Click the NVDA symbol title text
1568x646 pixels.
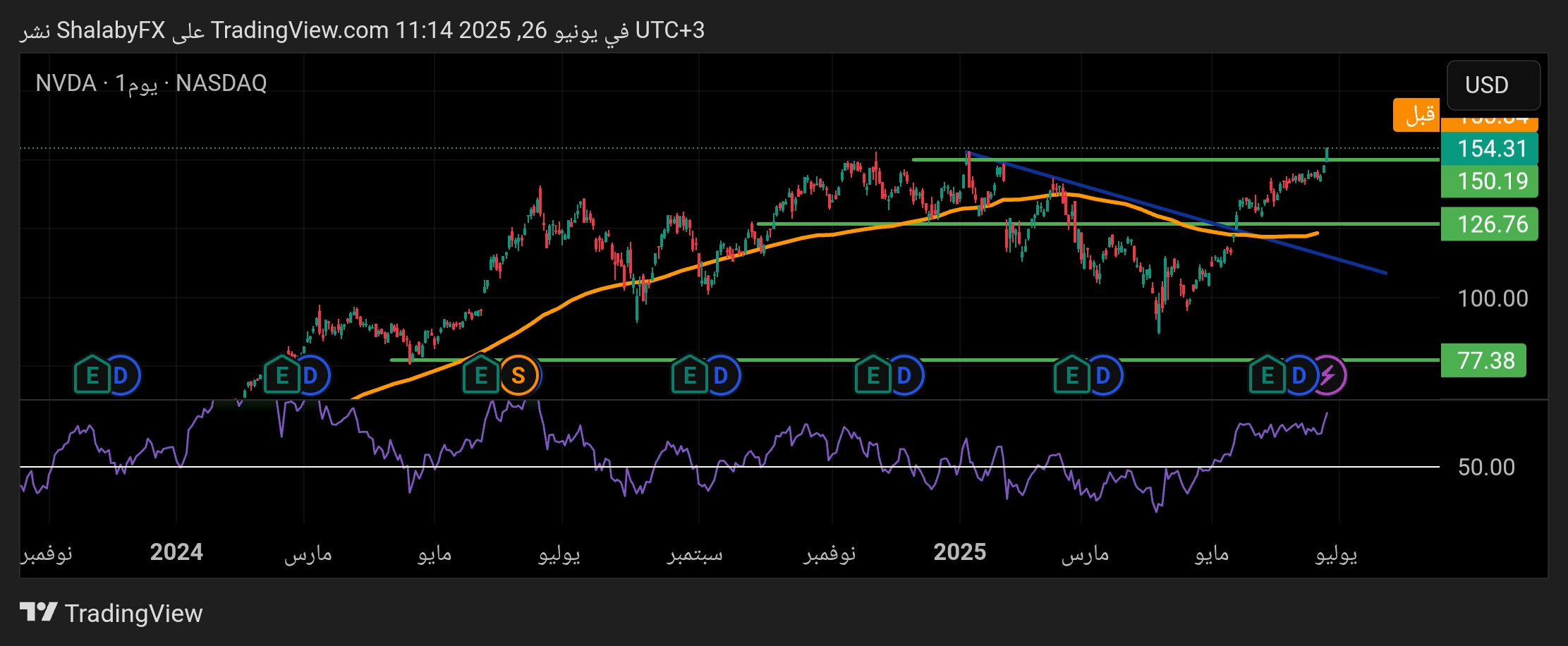pos(66,83)
